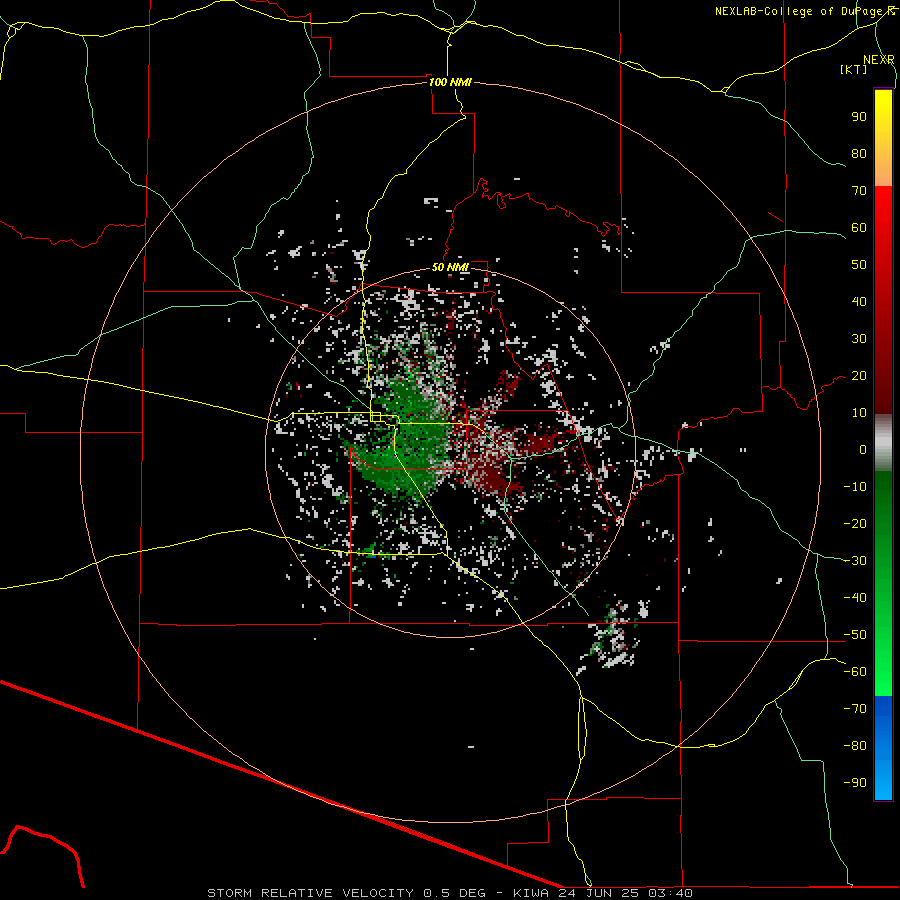Select the 50 NMI range ring label
This screenshot has height=900, width=900.
(x=450, y=267)
